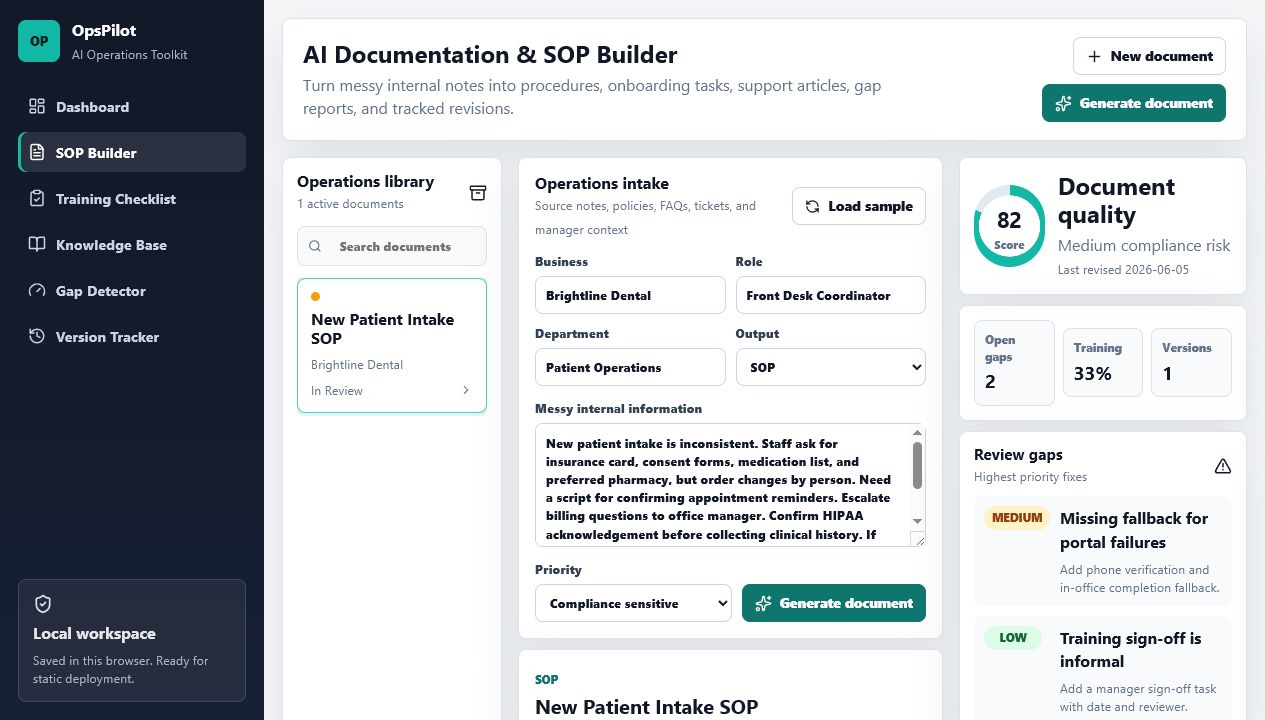Click the Version Tracker history icon
Image resolution: width=1265 pixels, height=720 pixels.
coord(37,337)
